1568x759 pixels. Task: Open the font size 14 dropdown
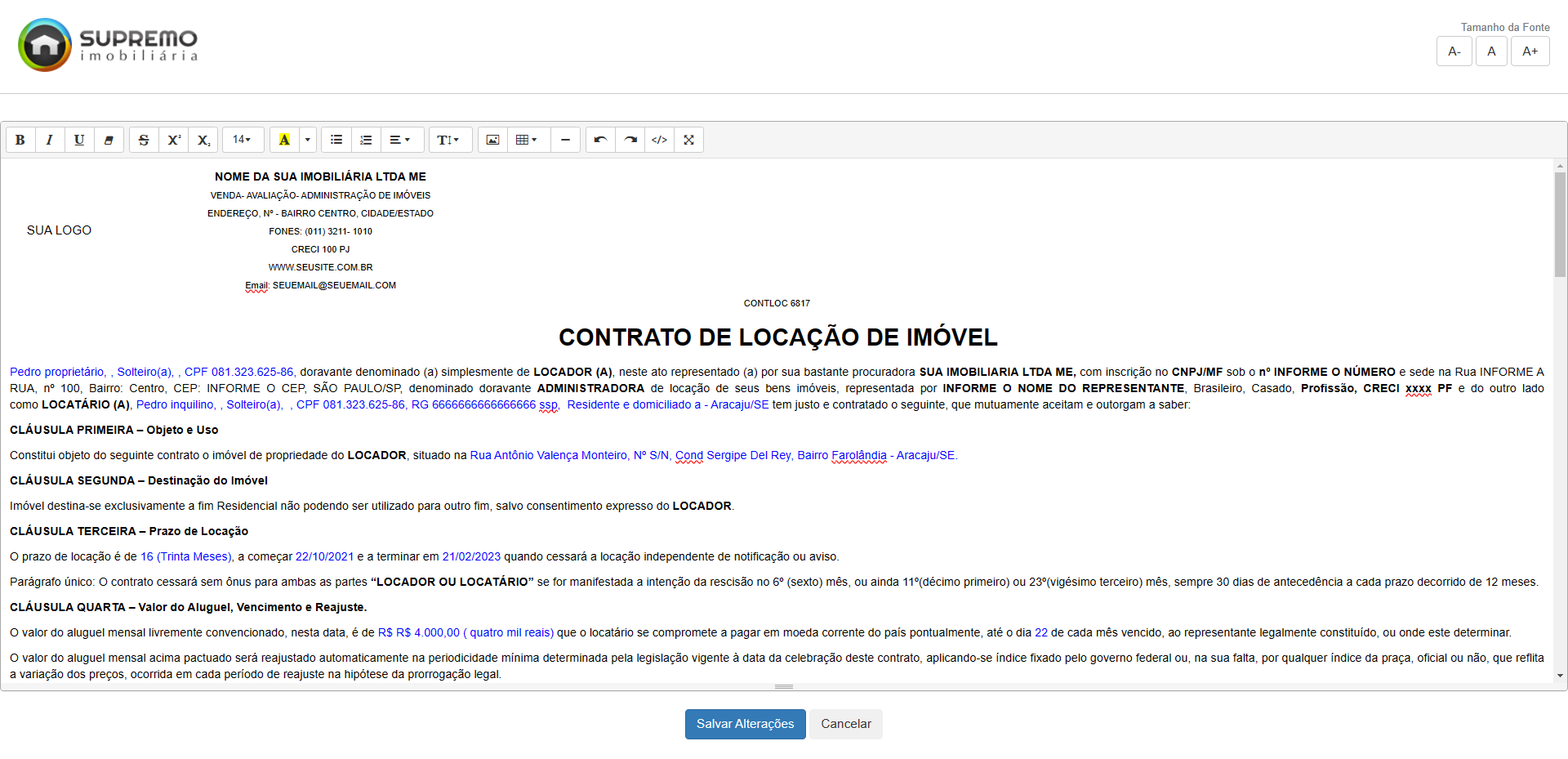click(243, 140)
